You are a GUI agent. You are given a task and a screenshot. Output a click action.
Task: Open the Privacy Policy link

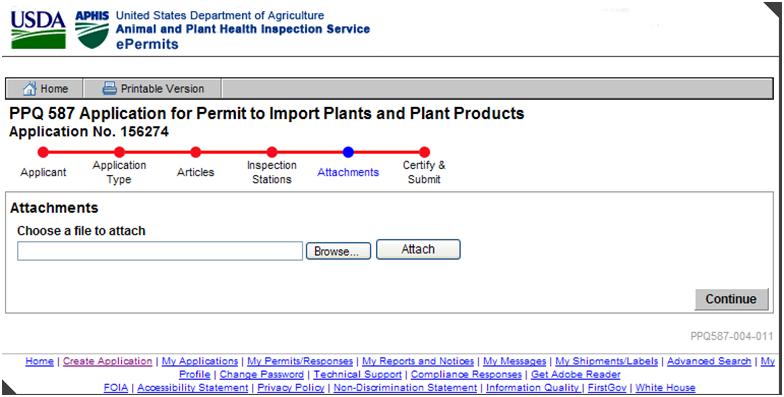pyautogui.click(x=291, y=388)
